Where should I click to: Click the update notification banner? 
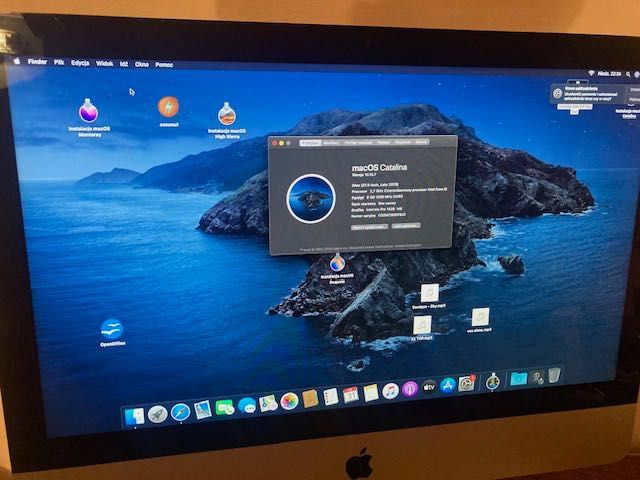(x=594, y=94)
